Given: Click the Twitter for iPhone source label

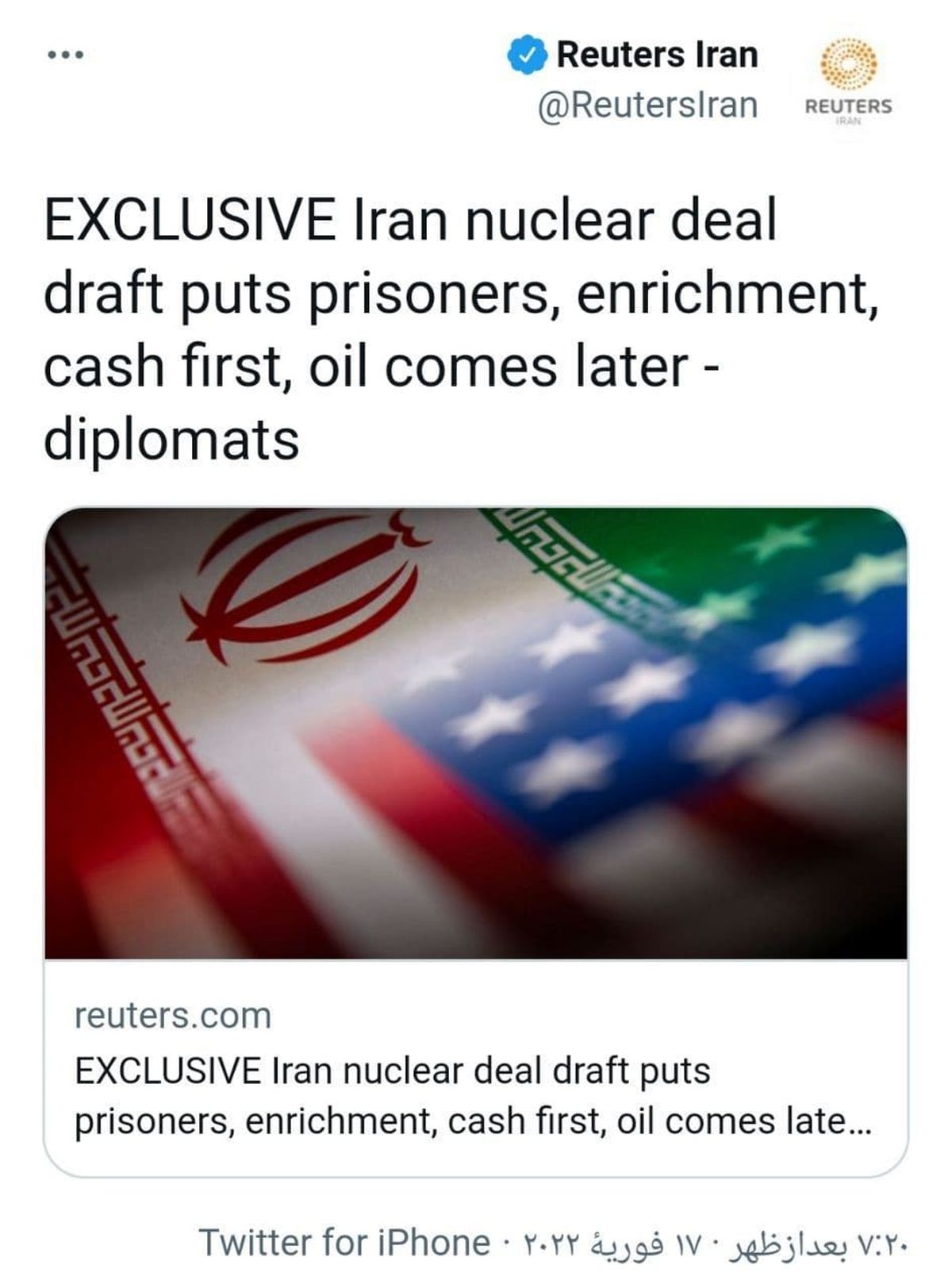Looking at the screenshot, I should [344, 1243].
